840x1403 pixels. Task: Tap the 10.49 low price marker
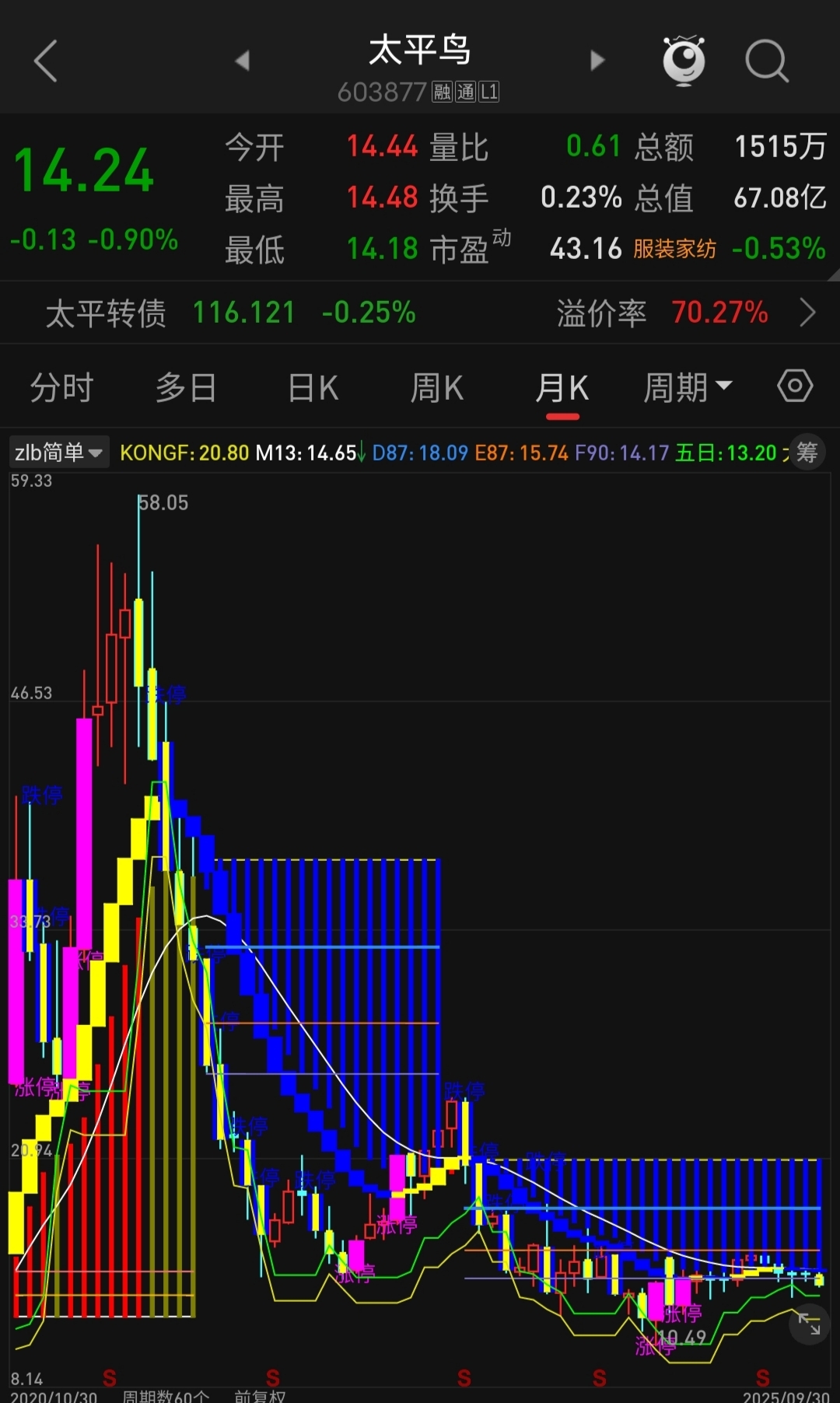(682, 1337)
